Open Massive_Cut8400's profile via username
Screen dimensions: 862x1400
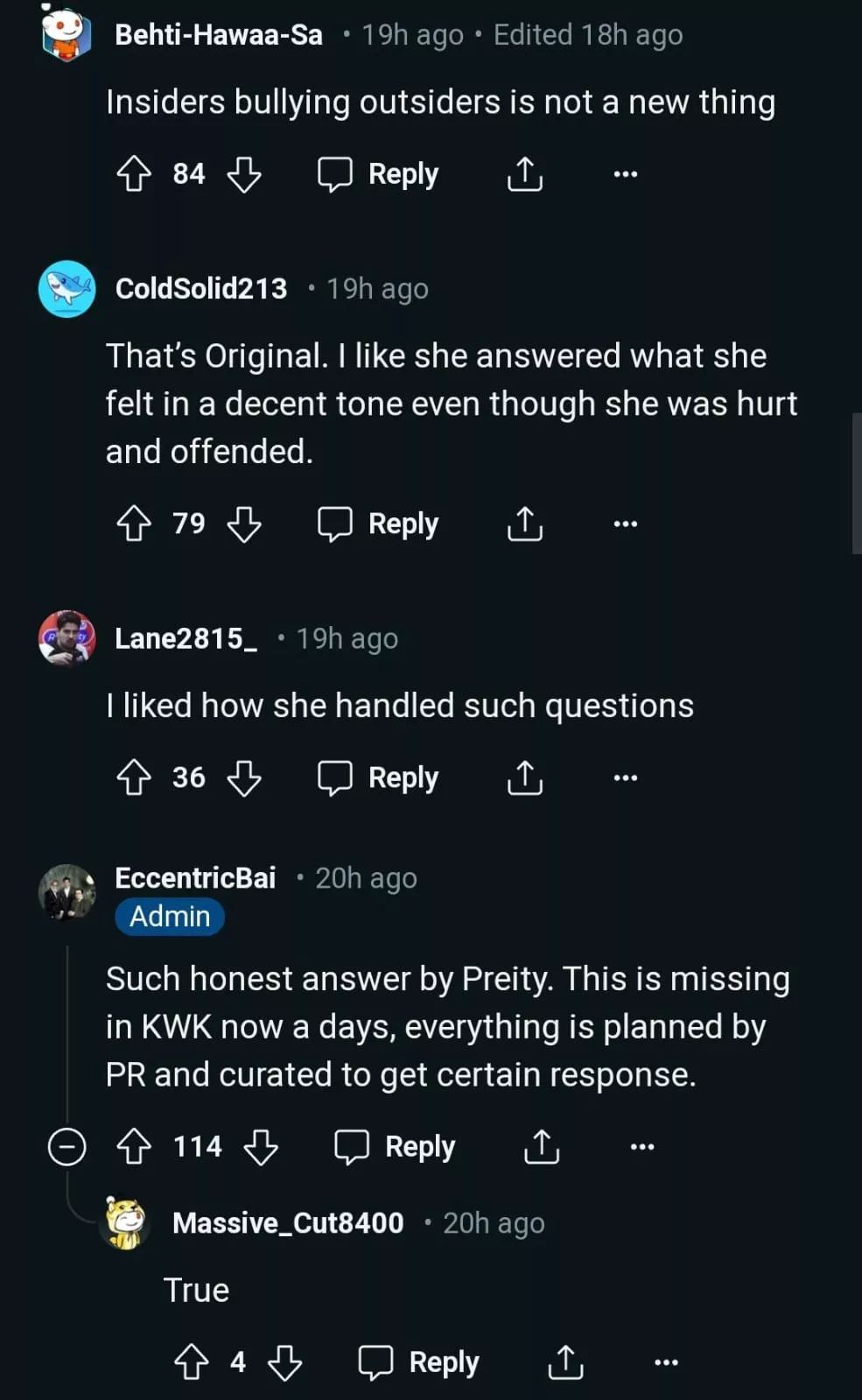pos(288,1222)
